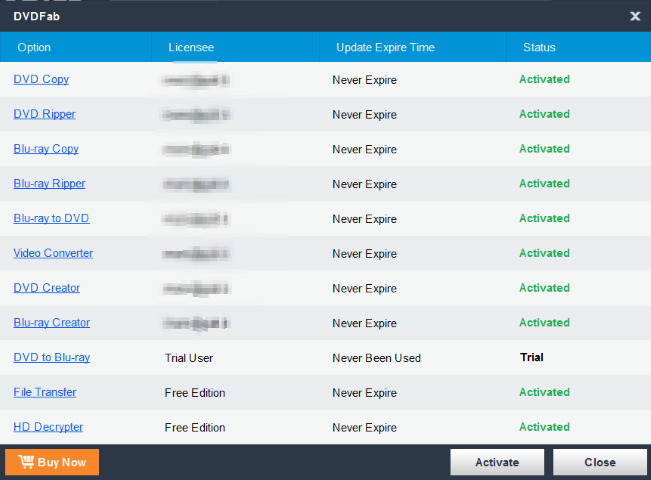The width and height of the screenshot is (651, 480).
Task: Click 'Activated' status in the DVD Creator row
Action: (x=544, y=288)
